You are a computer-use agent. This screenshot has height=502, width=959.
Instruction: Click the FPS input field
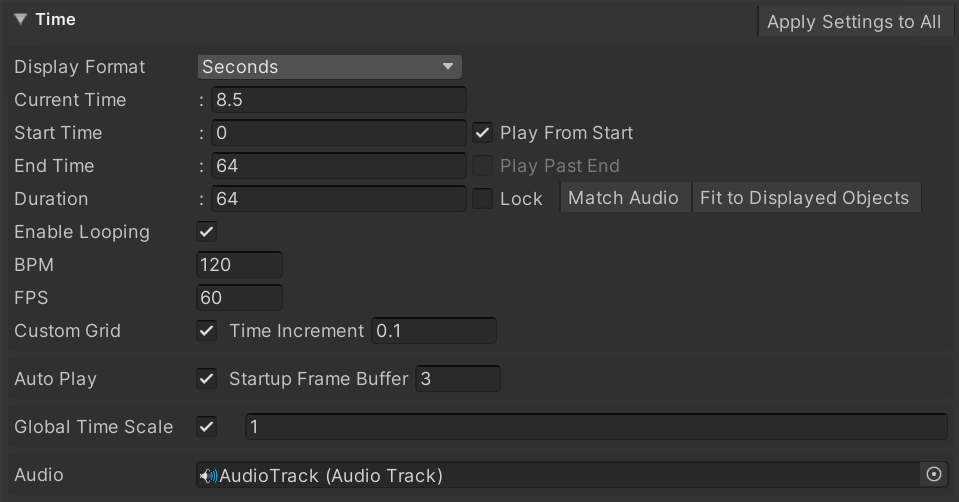point(239,298)
